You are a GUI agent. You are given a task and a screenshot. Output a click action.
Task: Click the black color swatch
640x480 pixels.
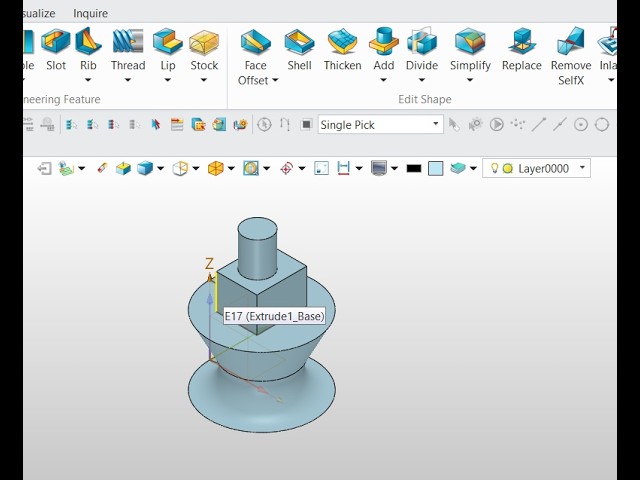[414, 168]
